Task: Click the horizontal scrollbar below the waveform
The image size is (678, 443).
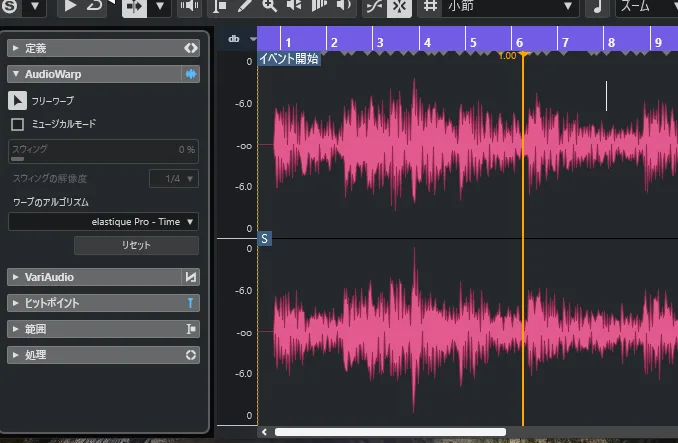Action: click(x=390, y=432)
